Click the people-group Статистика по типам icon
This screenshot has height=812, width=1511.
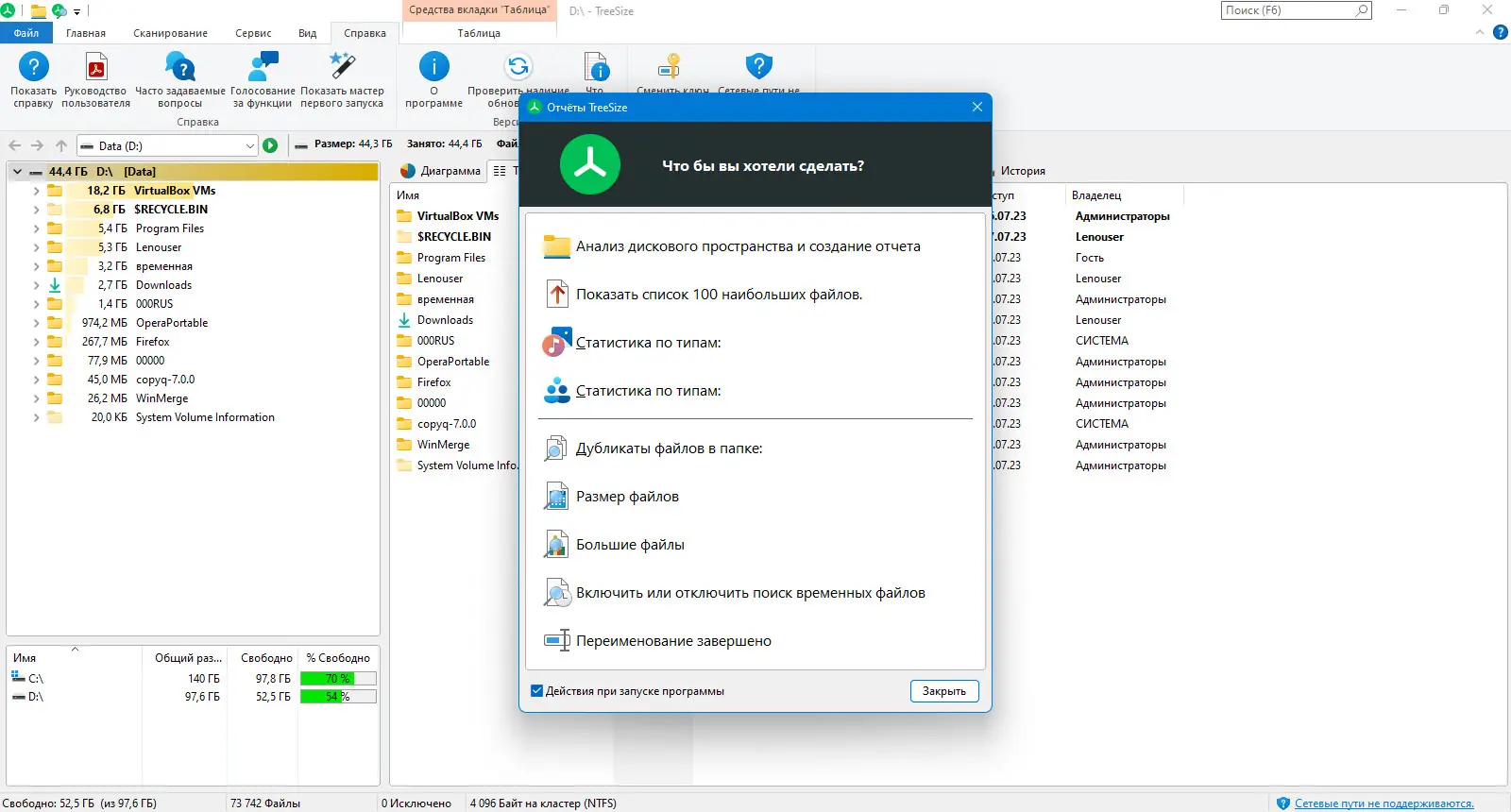click(557, 391)
